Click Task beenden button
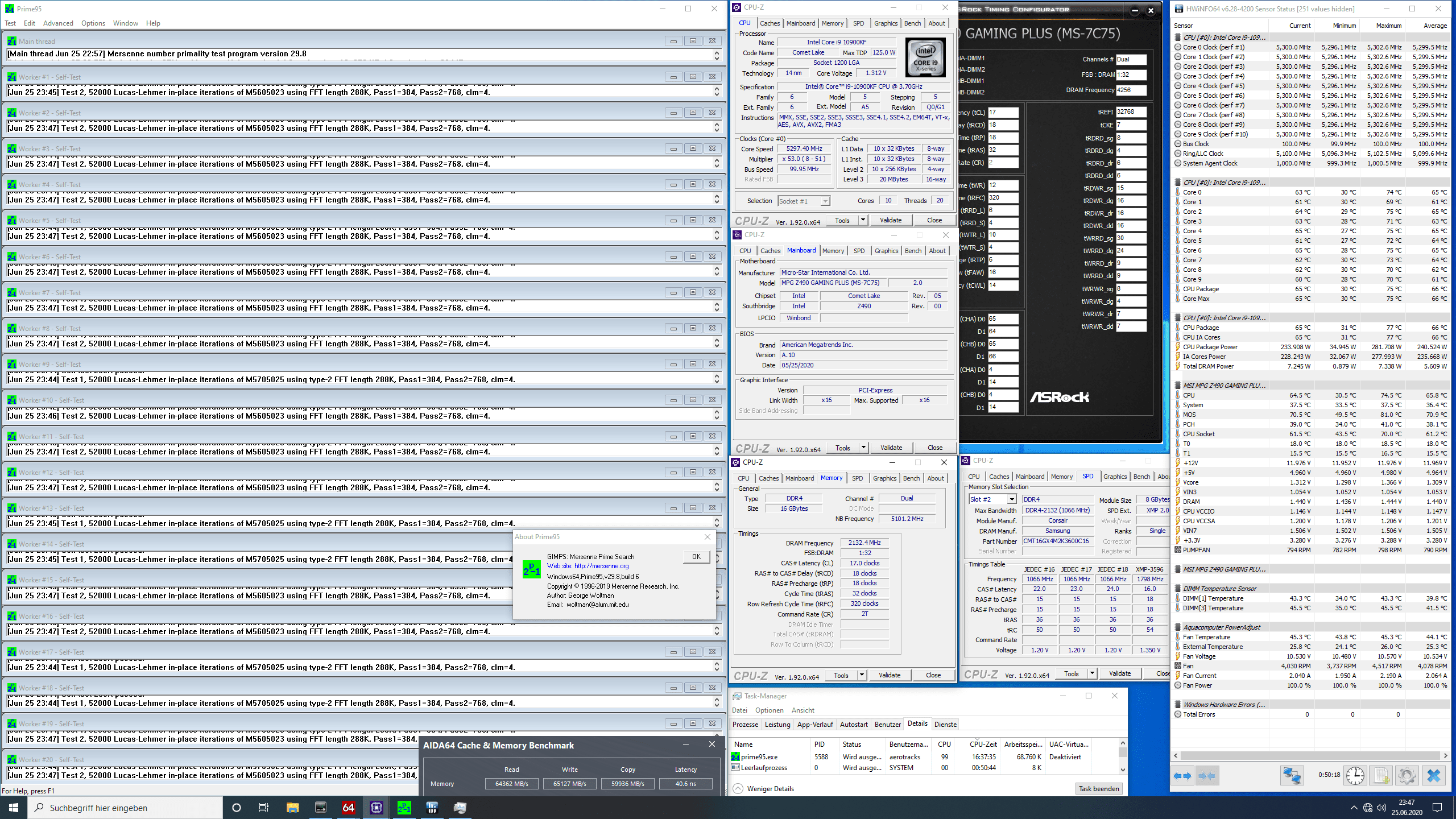The image size is (1456, 819). pyautogui.click(x=1099, y=788)
